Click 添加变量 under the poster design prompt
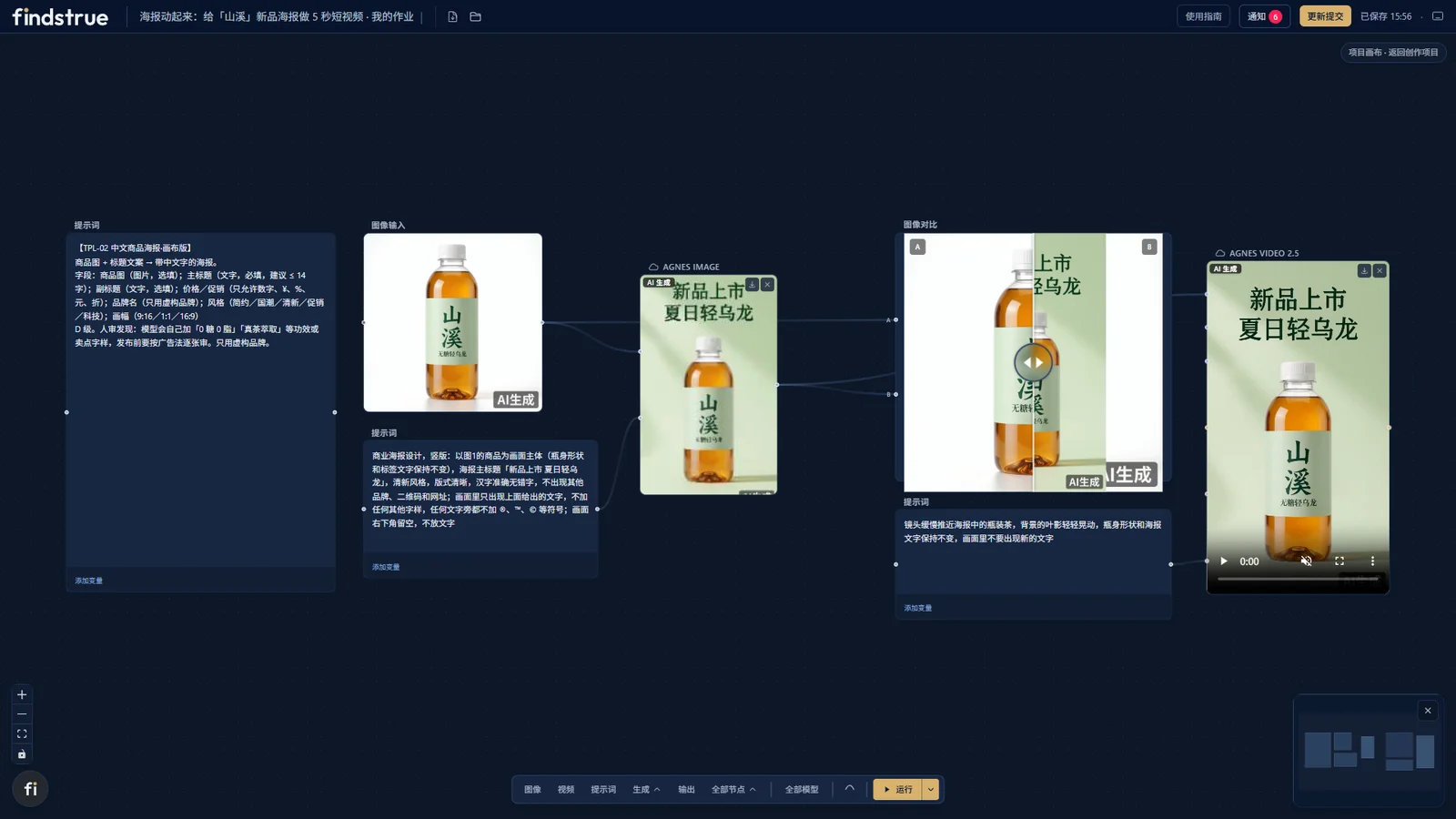This screenshot has width=1456, height=819. 386,567
